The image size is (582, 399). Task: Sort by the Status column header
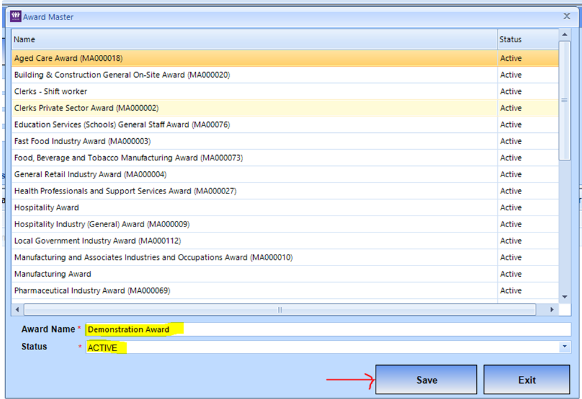coord(528,39)
